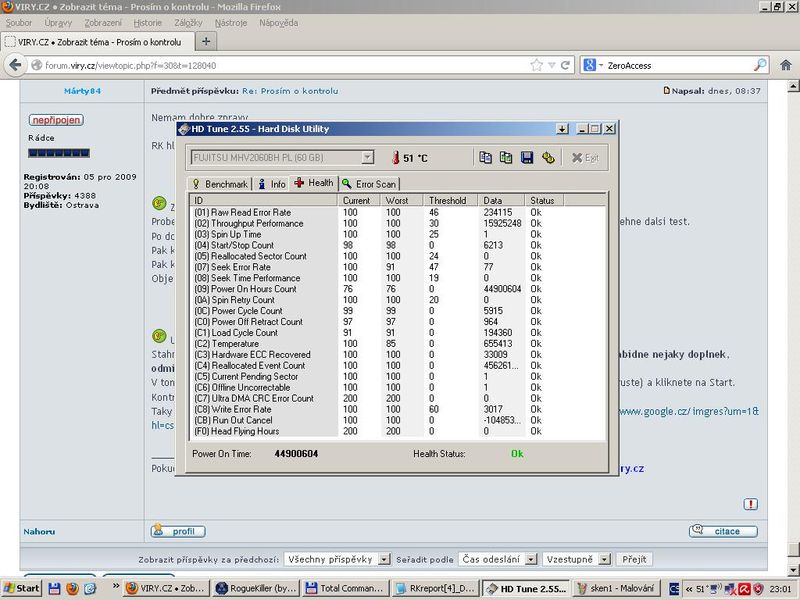The height and width of the screenshot is (600, 800).
Task: Click the search magnifier icon
Action: [760, 65]
